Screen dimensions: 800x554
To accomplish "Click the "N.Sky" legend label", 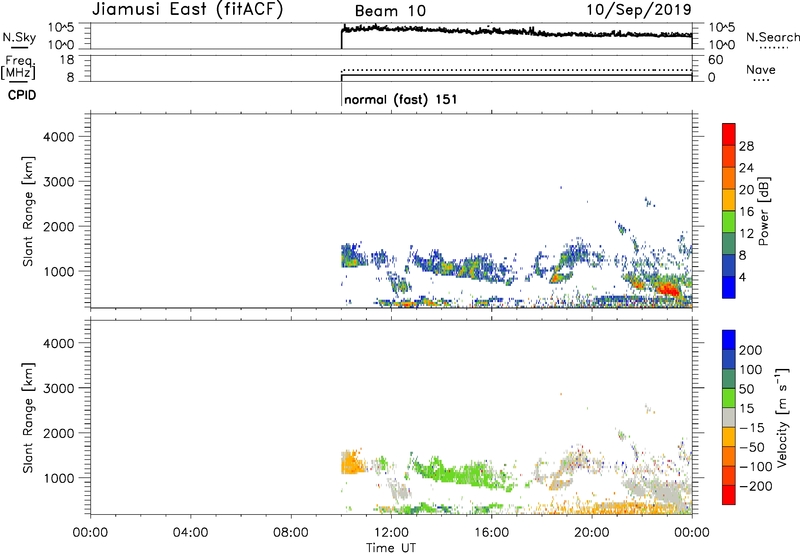I will (19, 37).
